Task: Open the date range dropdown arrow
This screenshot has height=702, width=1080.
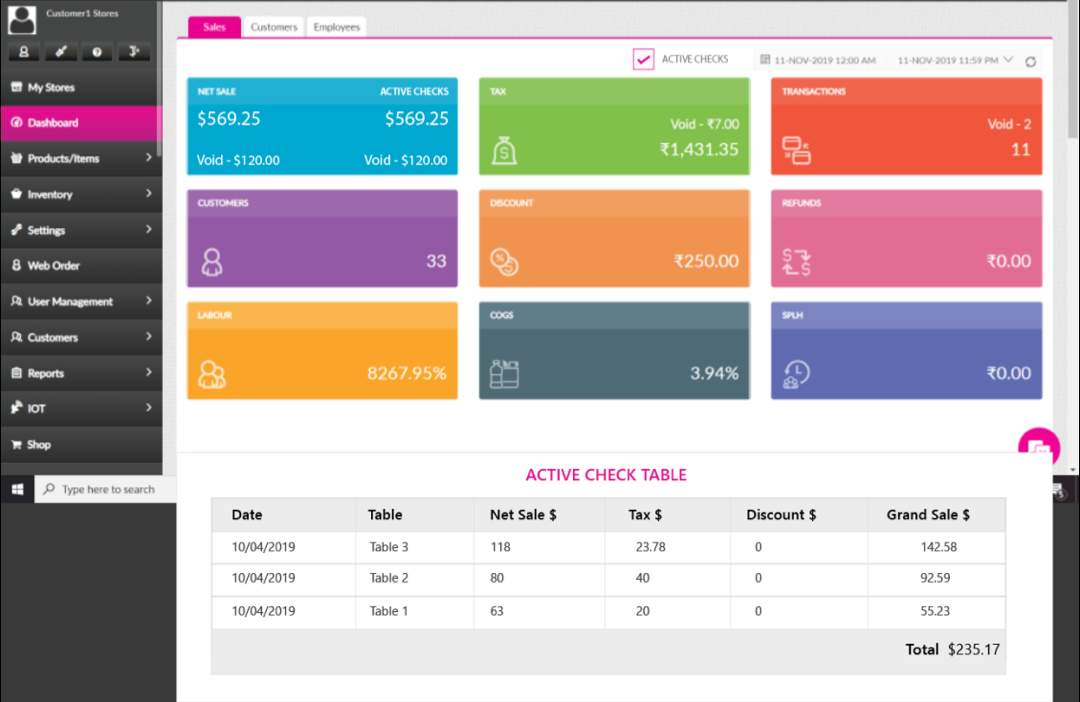Action: [x=1008, y=60]
